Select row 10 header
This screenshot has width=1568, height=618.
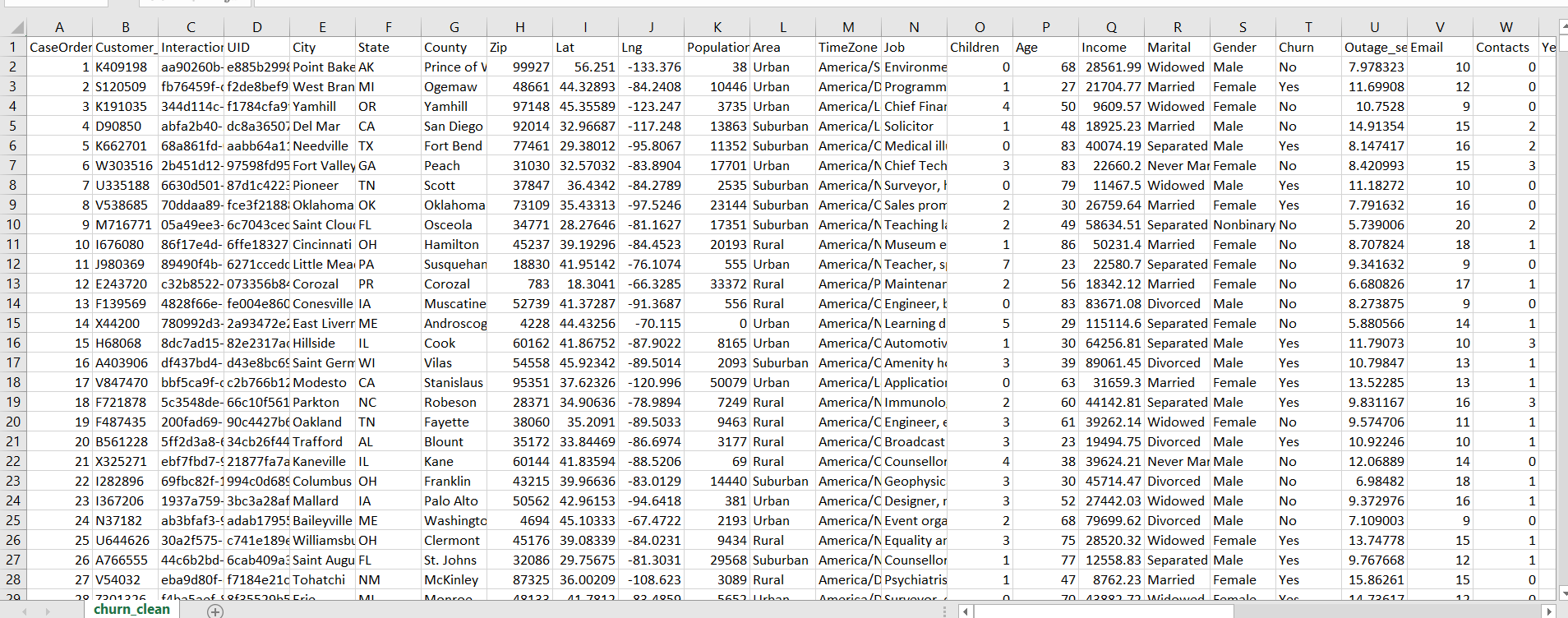(x=13, y=224)
